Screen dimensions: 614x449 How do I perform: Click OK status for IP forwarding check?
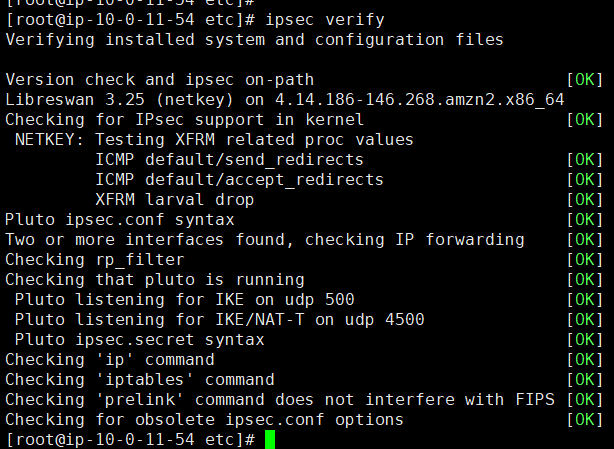tap(585, 240)
